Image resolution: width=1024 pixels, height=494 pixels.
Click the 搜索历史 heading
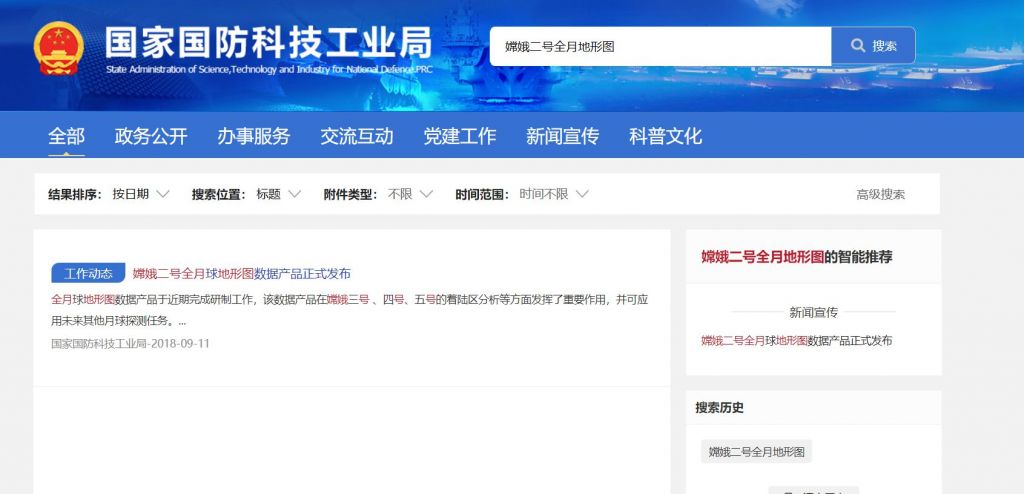(x=720, y=408)
